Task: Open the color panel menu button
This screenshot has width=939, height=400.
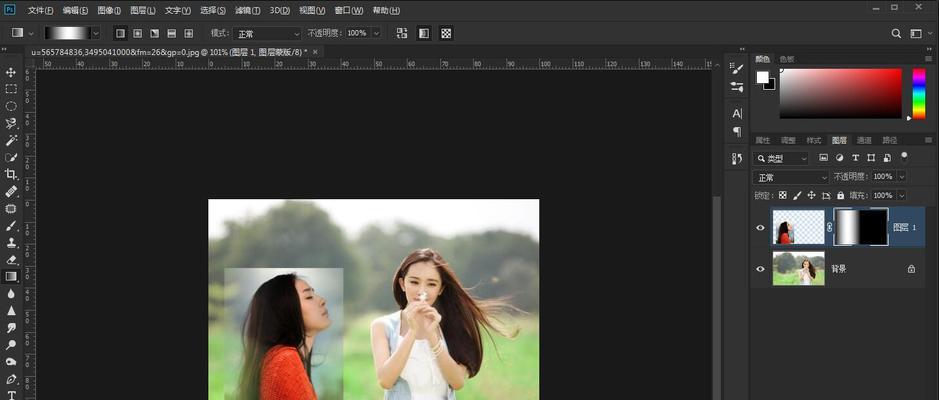Action: tap(929, 59)
